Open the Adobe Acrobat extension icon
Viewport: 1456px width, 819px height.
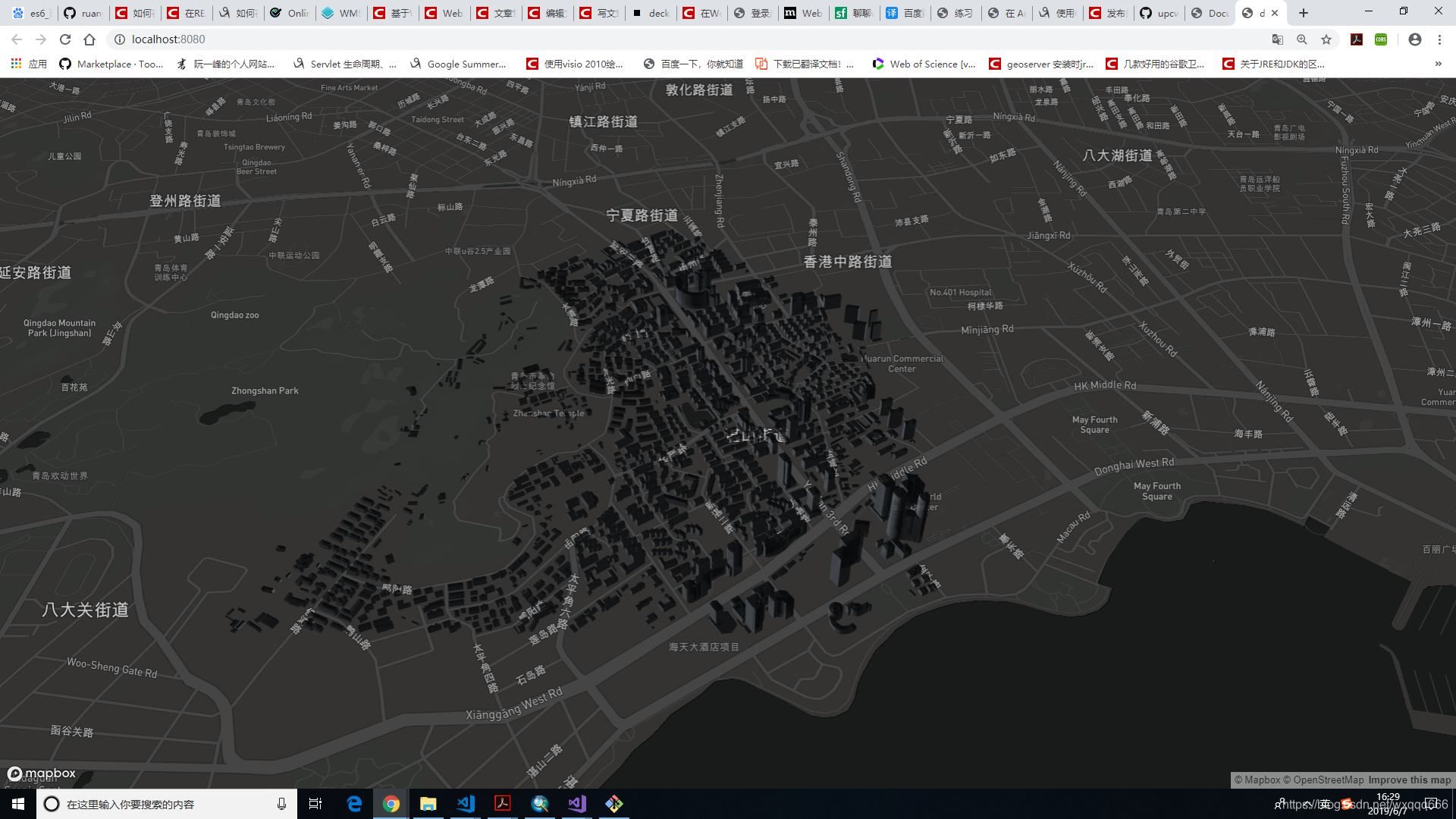coord(1356,39)
